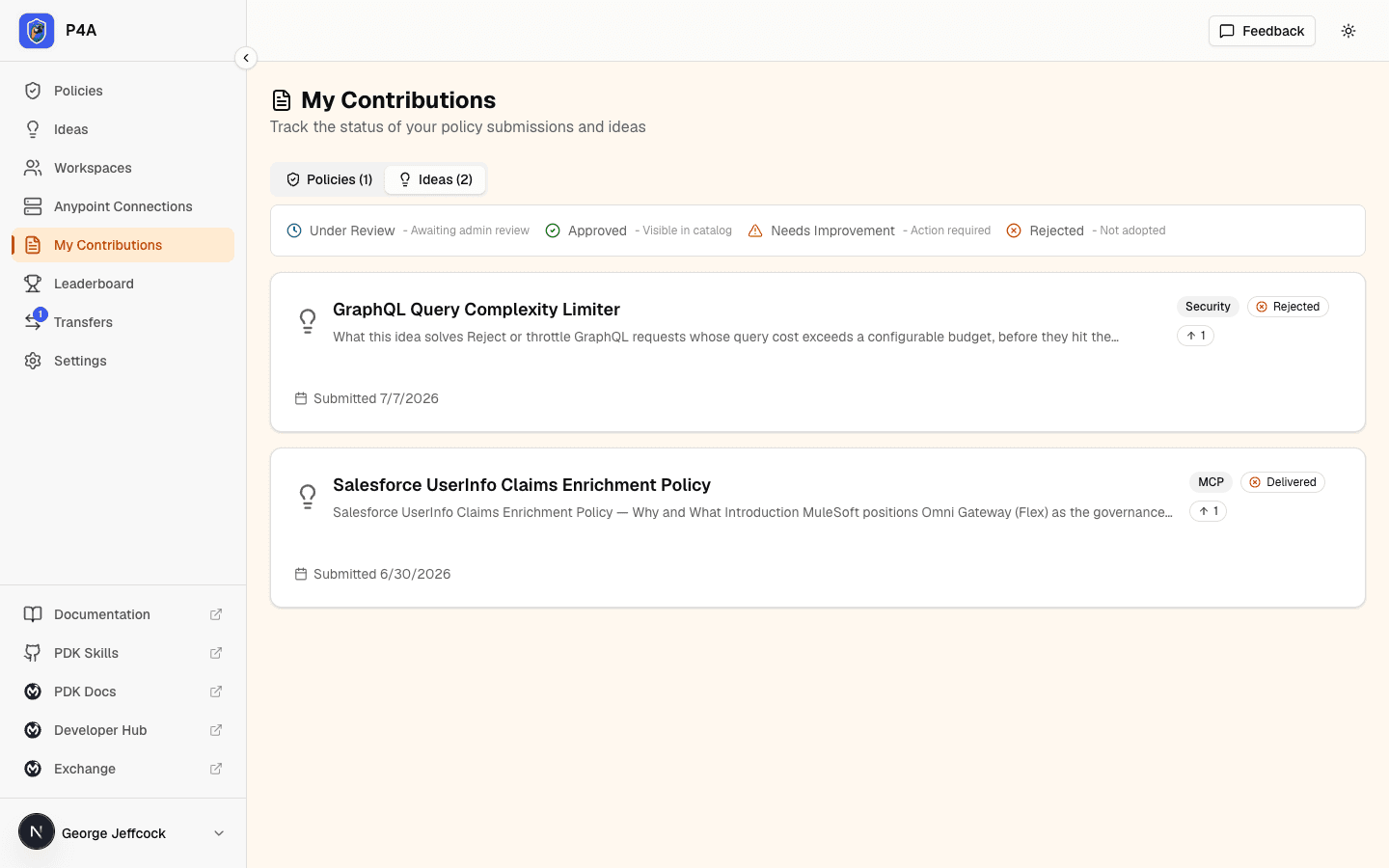Click the My Contributions document icon in heading

tap(282, 100)
